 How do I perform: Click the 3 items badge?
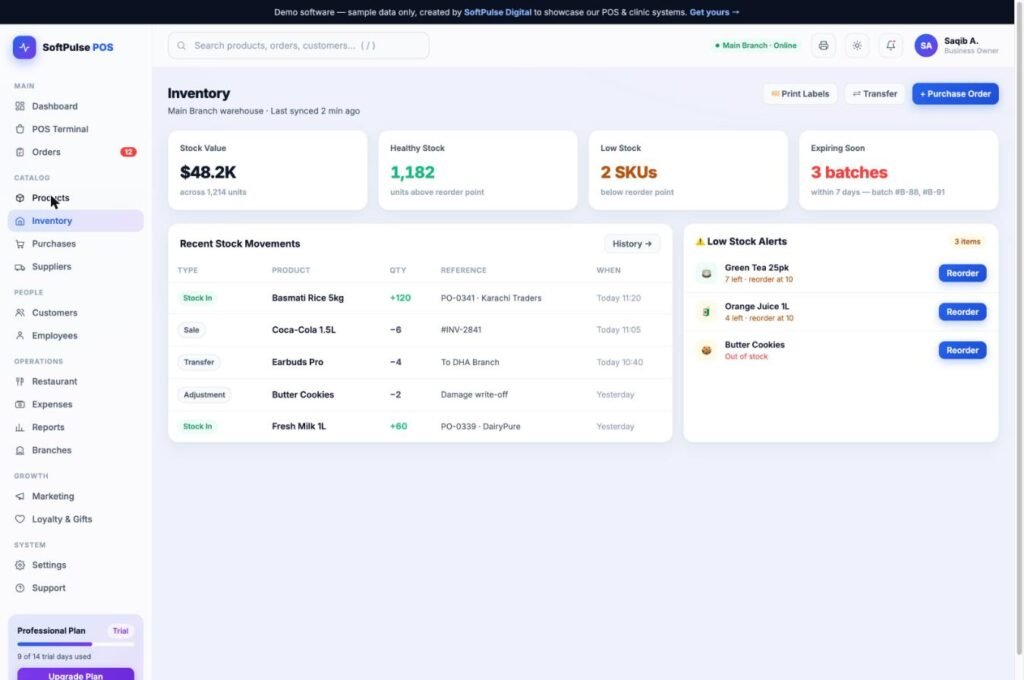click(967, 242)
